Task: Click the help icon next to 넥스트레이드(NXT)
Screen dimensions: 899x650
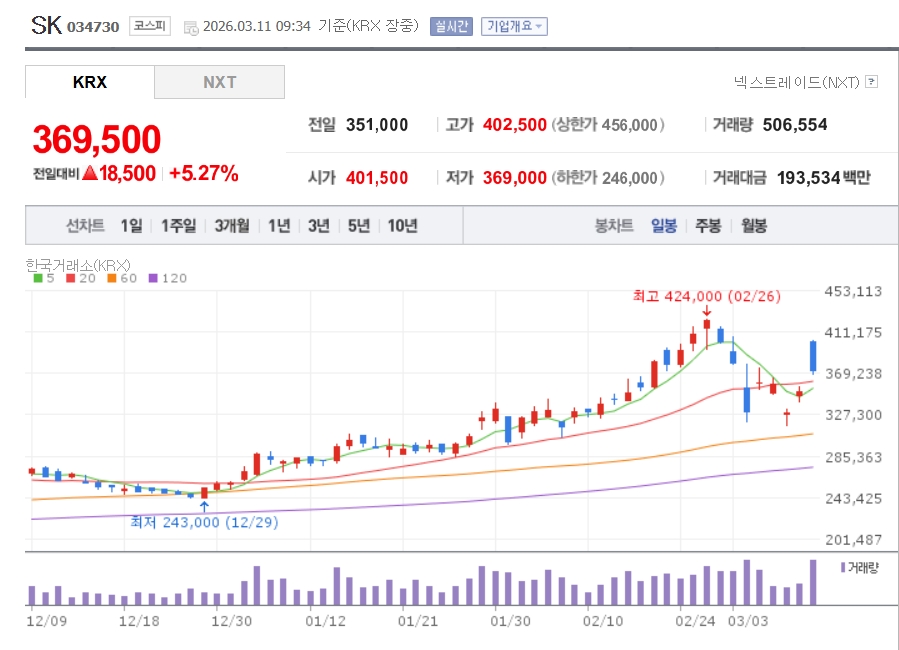Action: point(871,82)
